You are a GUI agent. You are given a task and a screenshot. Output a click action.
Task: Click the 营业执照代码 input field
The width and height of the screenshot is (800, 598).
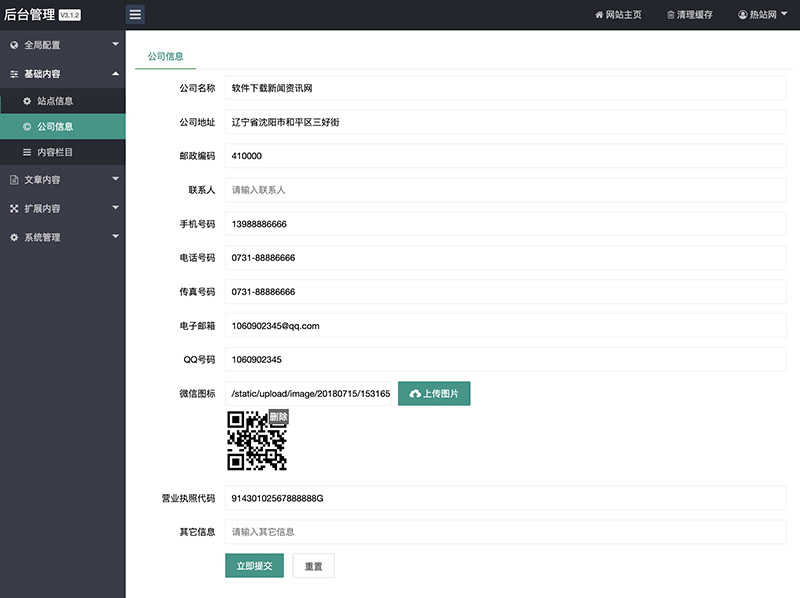point(505,498)
